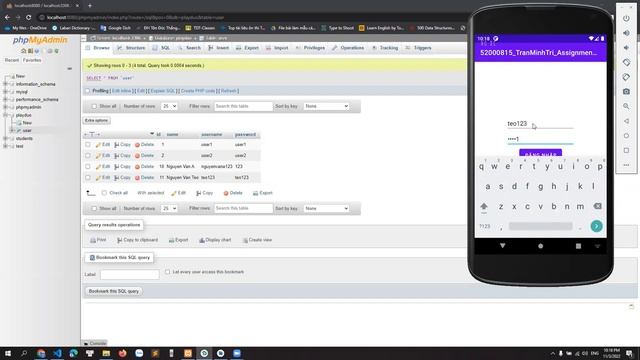Edit the row with id 1
Screen dimensions: 640x360
[x=103, y=144]
